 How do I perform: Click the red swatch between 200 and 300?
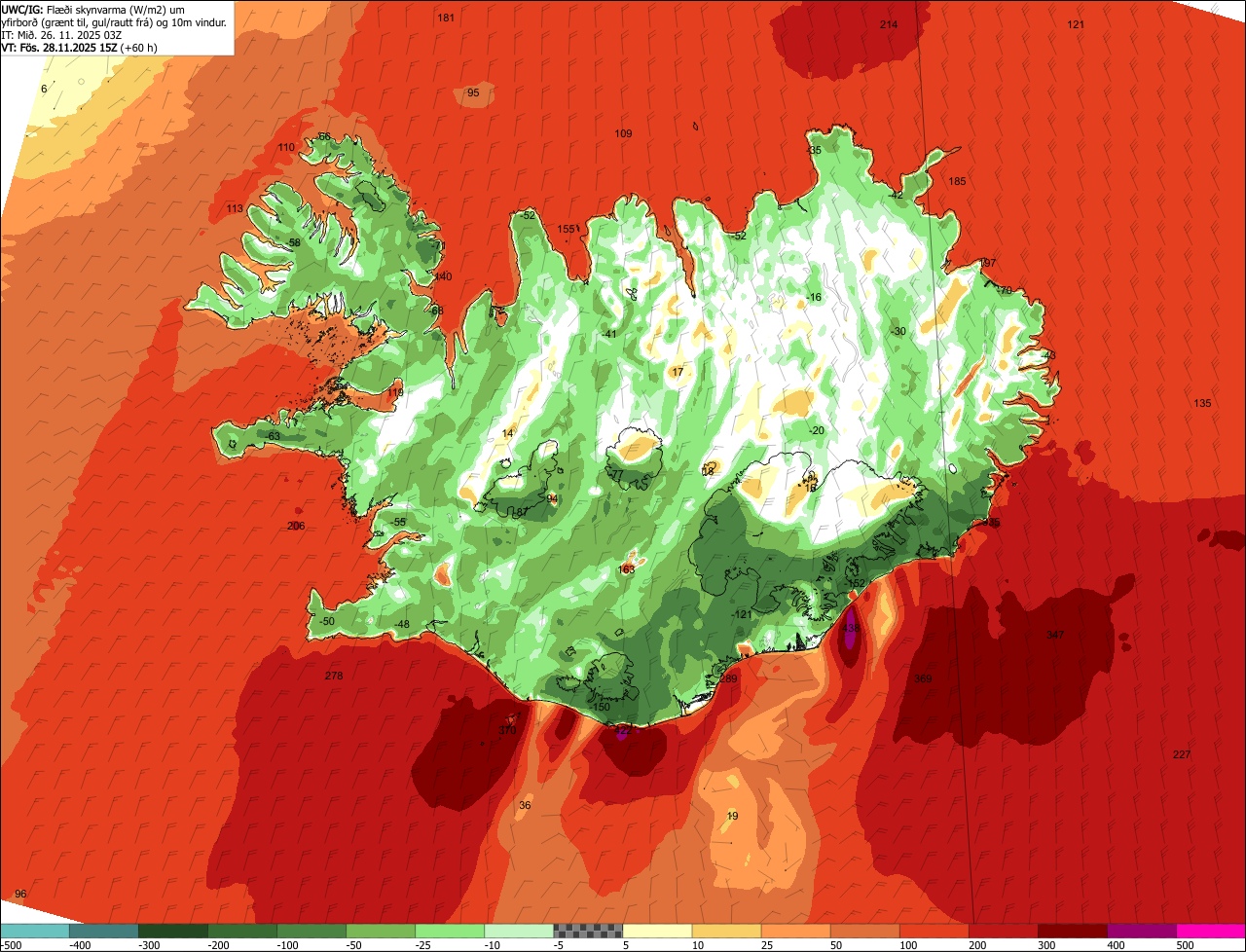(1003, 932)
